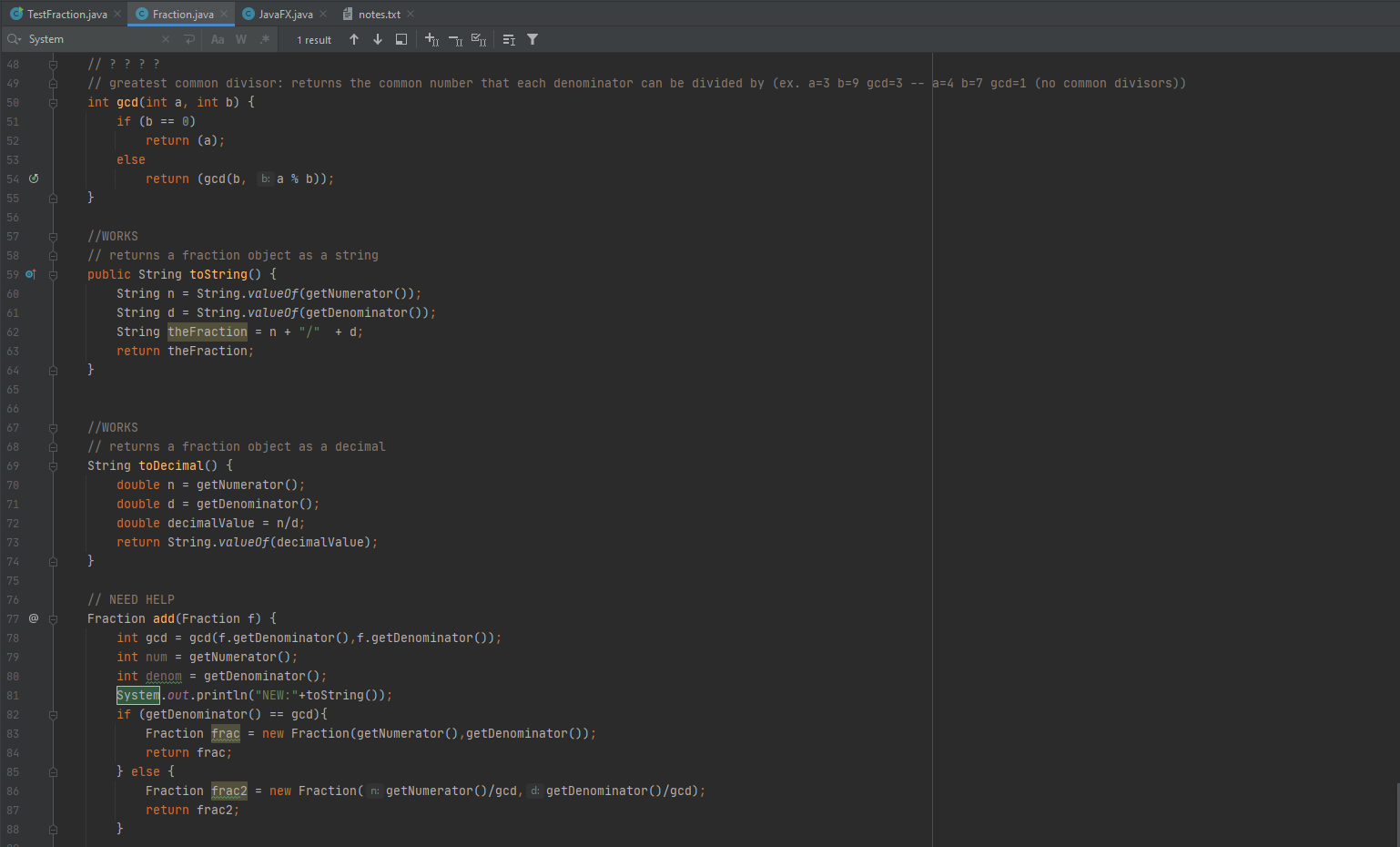Click the toString method name on line 59
This screenshot has height=847, width=1400.
(x=218, y=274)
